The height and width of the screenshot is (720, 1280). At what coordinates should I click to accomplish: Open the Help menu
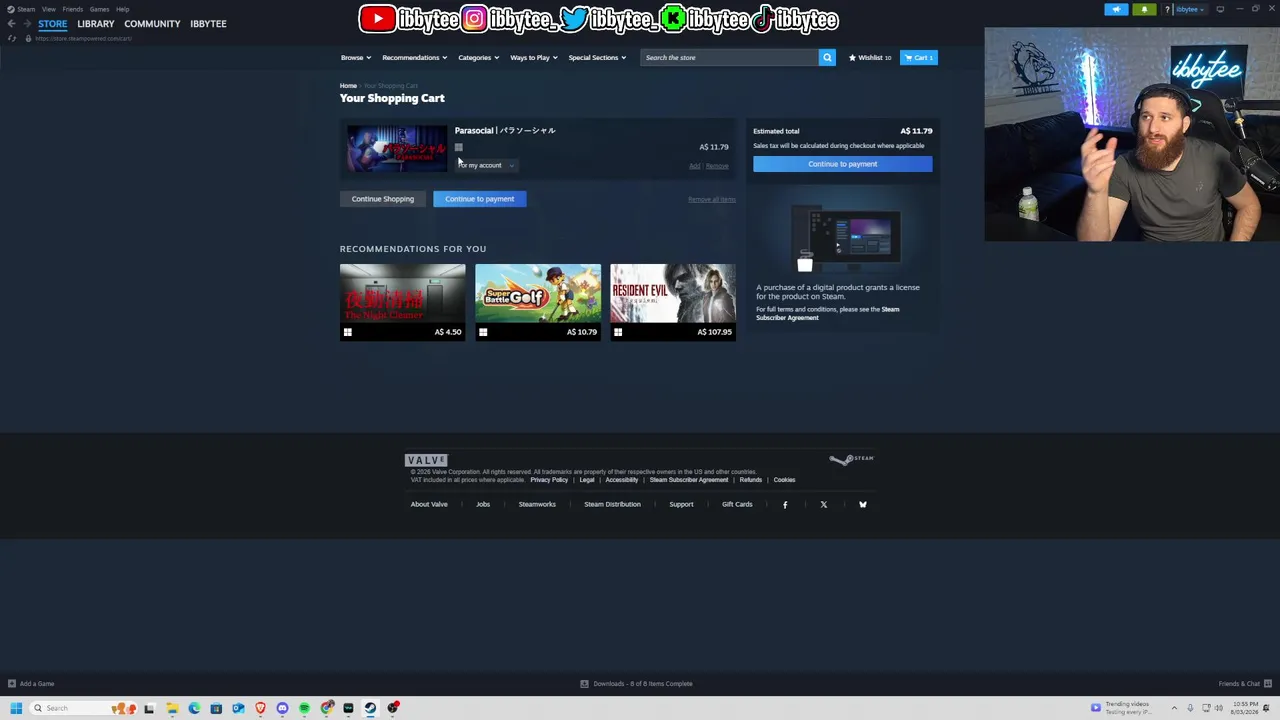(122, 9)
